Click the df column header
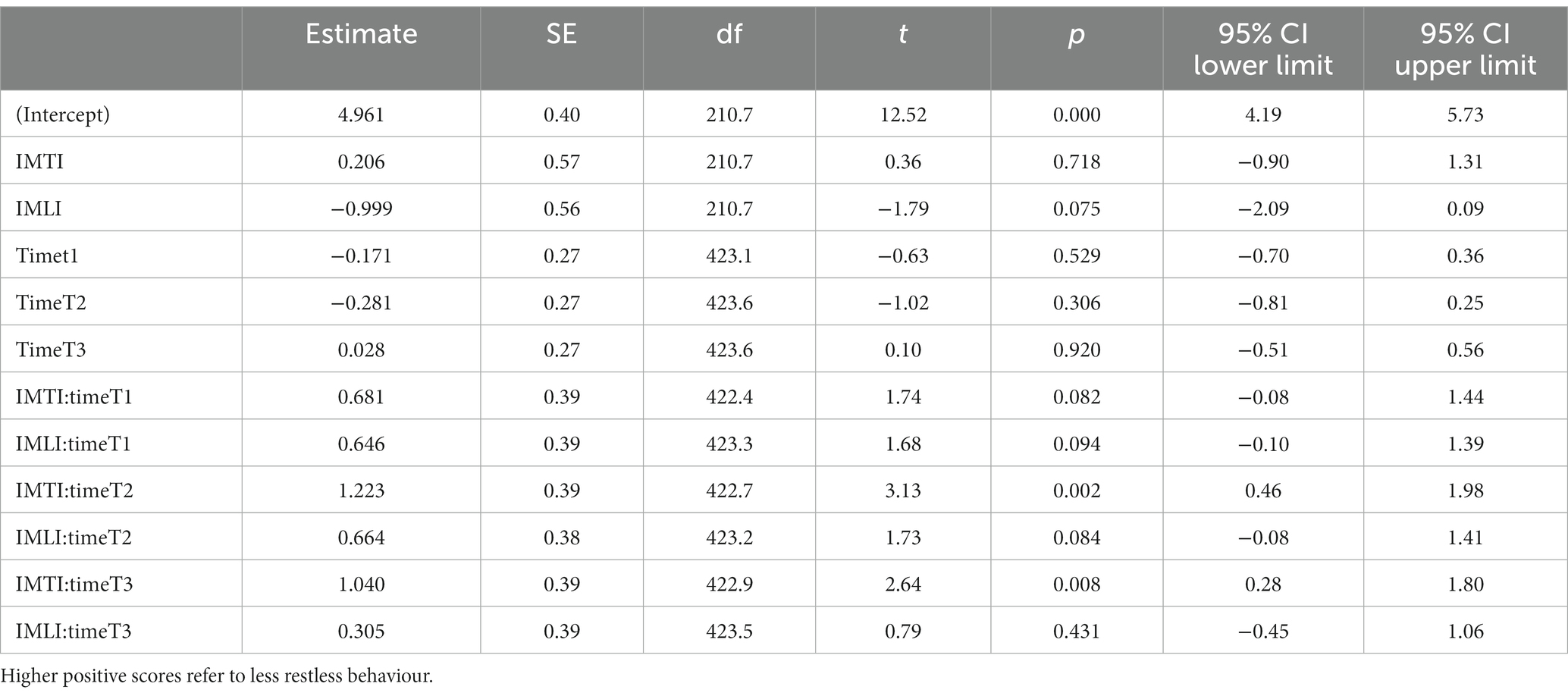 coord(729,34)
